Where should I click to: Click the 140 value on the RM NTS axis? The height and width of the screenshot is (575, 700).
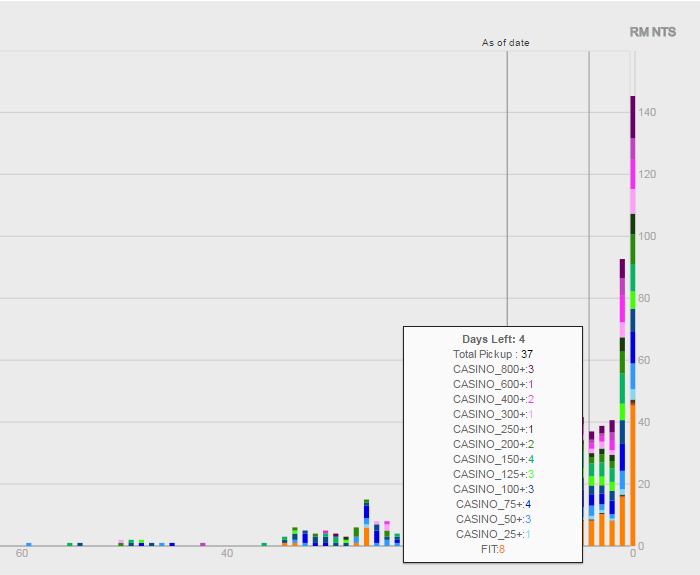[647, 112]
